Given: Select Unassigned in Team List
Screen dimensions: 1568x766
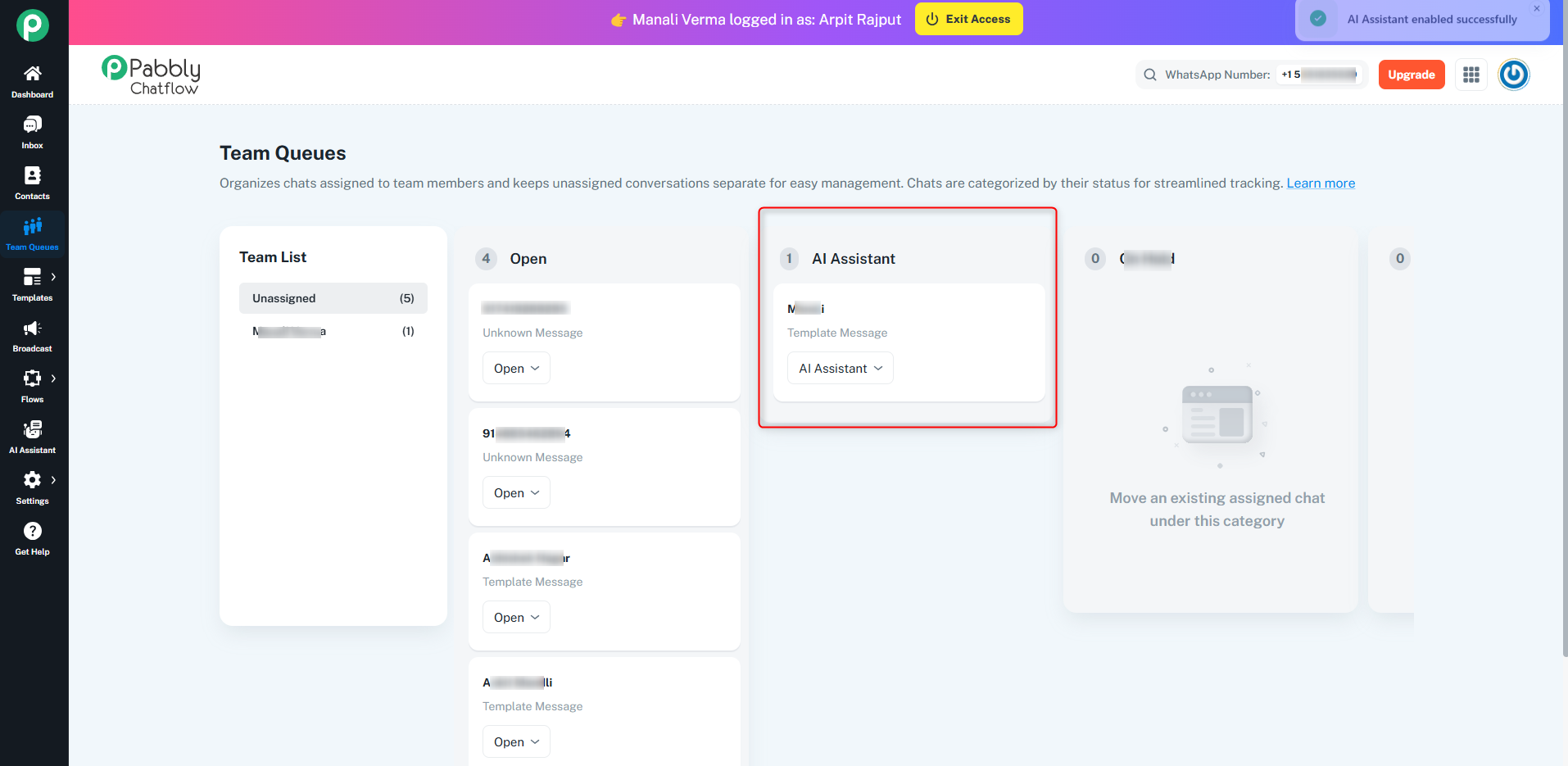Looking at the screenshot, I should (333, 298).
